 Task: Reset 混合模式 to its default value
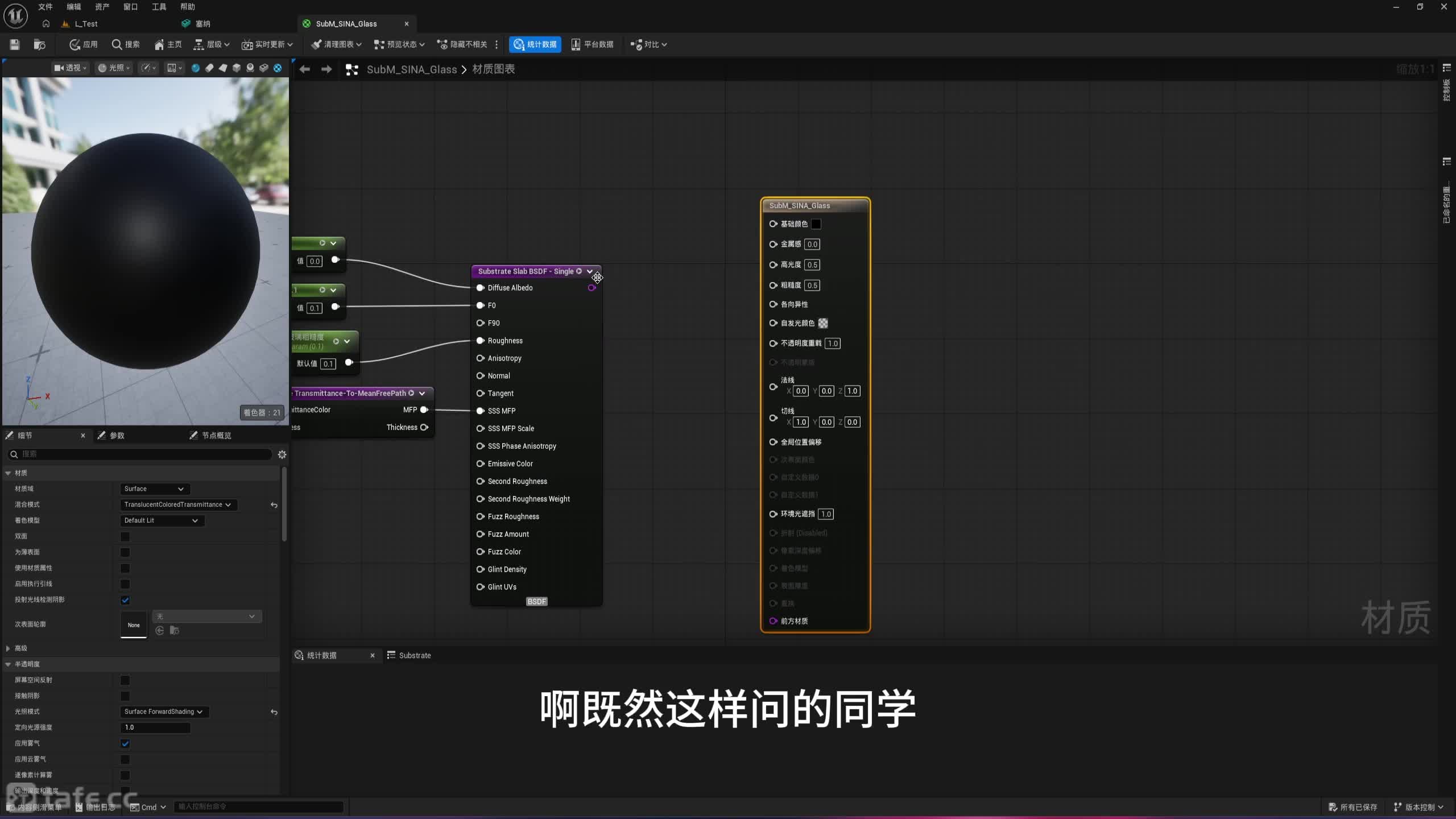274,505
